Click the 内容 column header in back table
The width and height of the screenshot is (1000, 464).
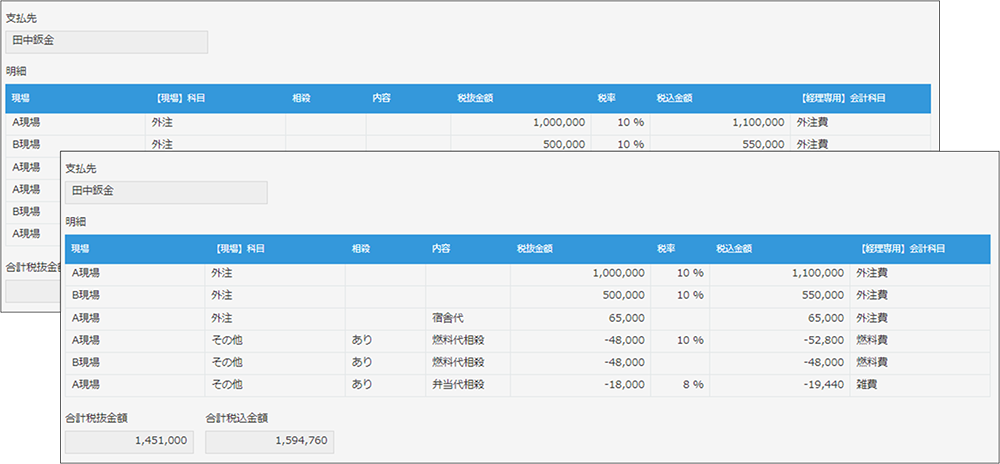(381, 98)
